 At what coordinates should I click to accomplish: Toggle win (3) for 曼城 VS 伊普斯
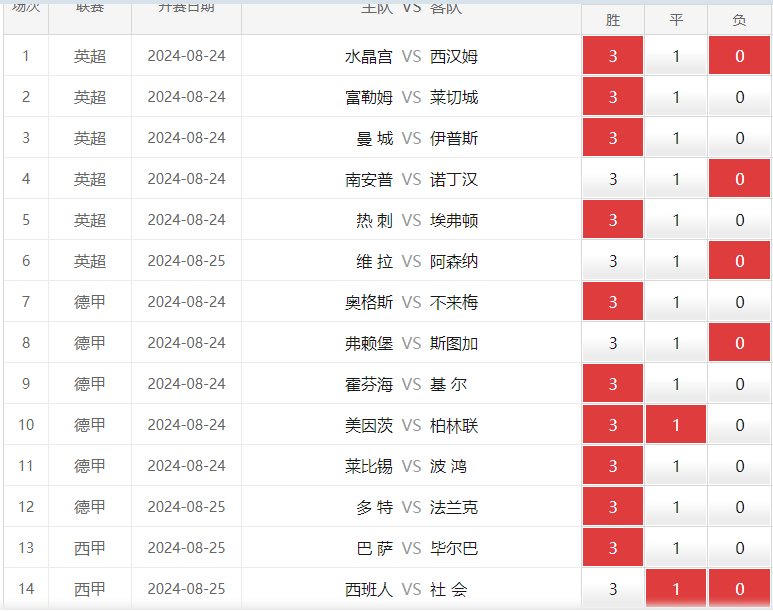[x=613, y=137]
